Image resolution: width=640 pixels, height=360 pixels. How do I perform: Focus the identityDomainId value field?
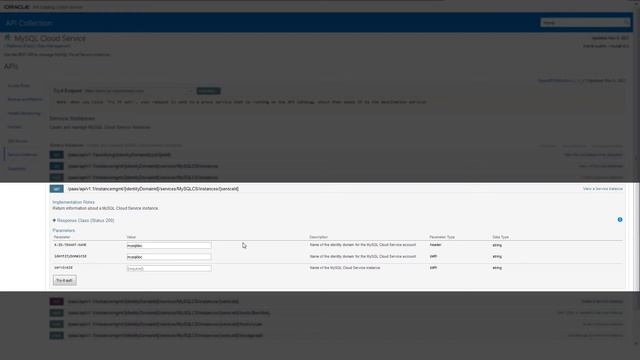[x=169, y=257]
